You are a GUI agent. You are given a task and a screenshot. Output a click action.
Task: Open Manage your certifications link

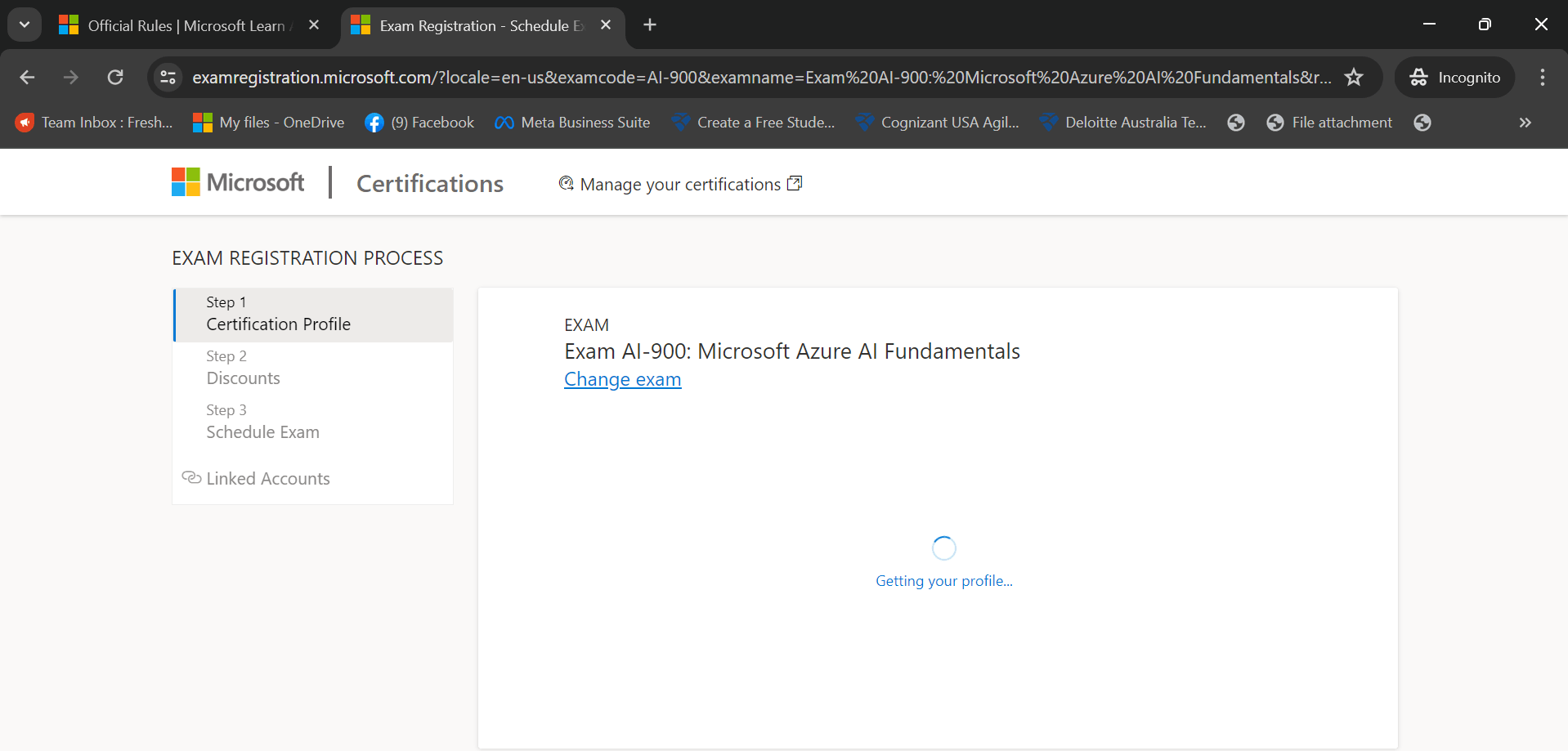pyautogui.click(x=680, y=185)
